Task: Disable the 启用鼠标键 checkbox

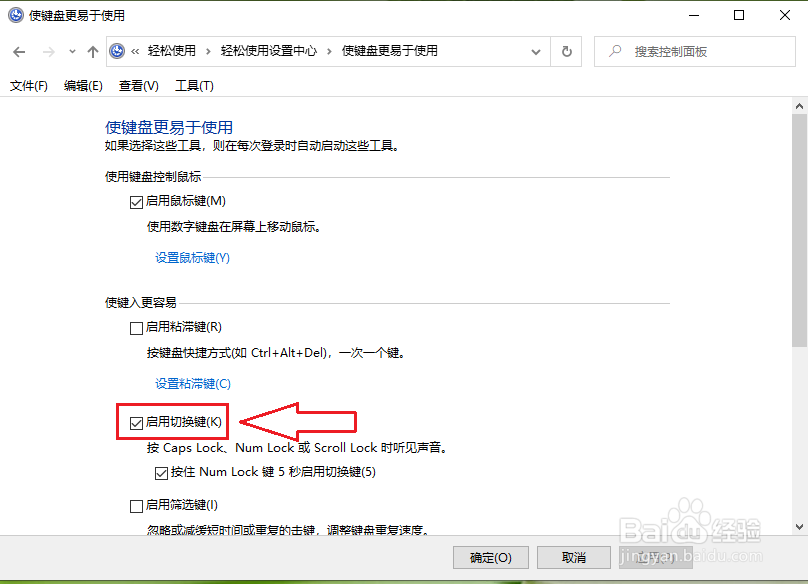Action: pyautogui.click(x=136, y=201)
